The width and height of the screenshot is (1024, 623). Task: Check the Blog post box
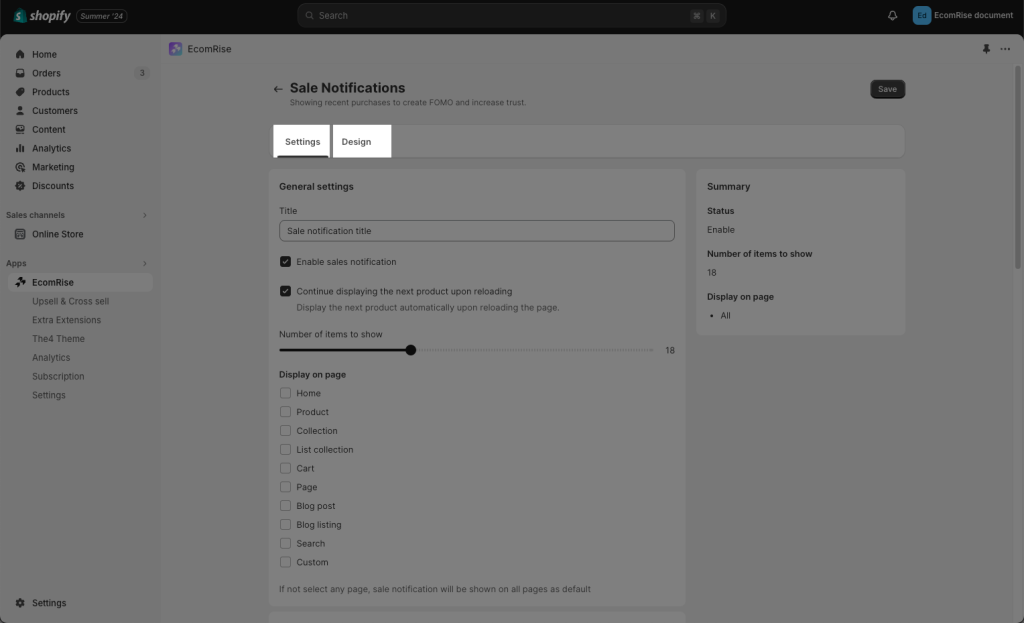point(285,506)
